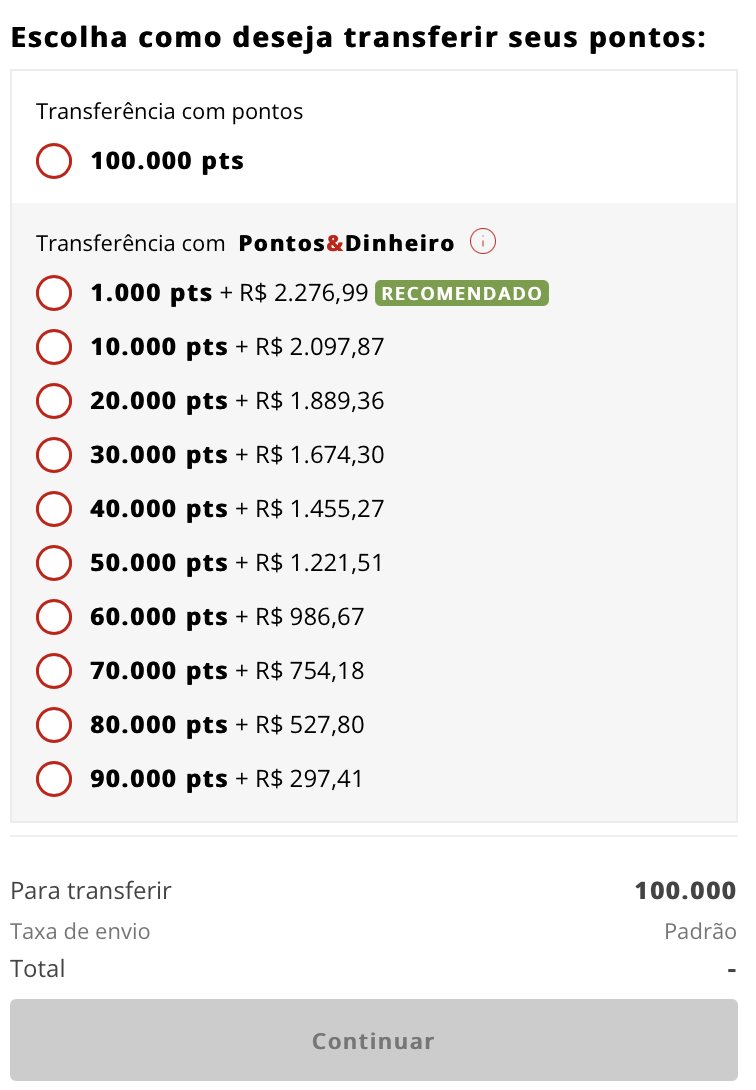The width and height of the screenshot is (756, 1090).
Task: Select 70.000 pts + R$ 754,18
Action: click(x=54, y=670)
